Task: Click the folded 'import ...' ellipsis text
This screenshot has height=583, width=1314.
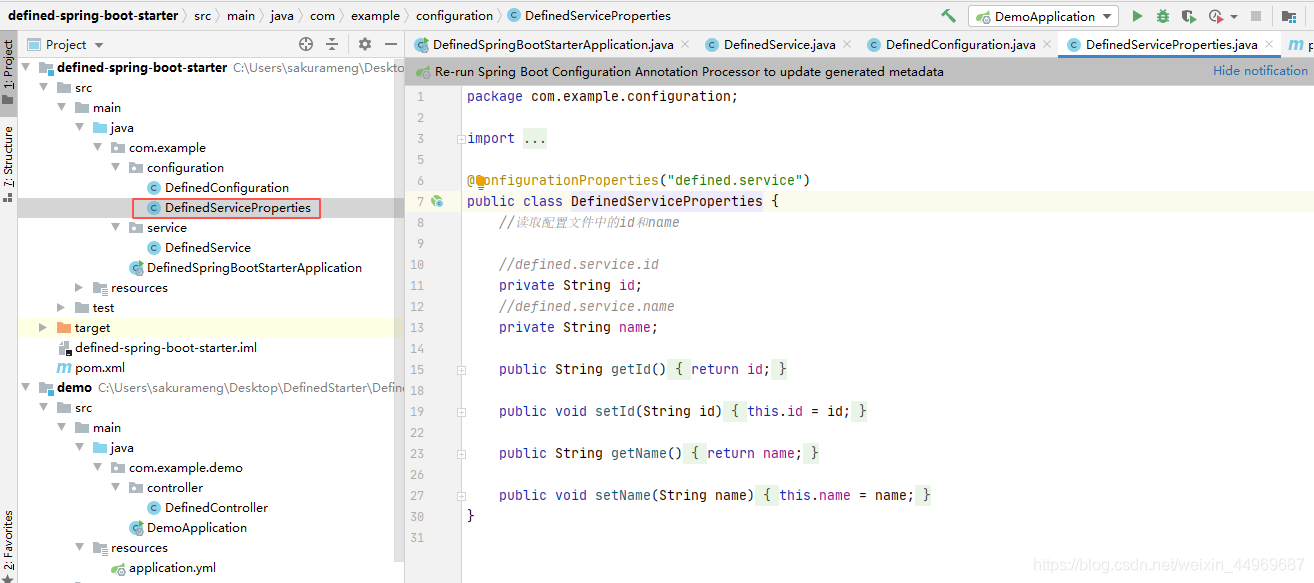Action: [x=535, y=139]
